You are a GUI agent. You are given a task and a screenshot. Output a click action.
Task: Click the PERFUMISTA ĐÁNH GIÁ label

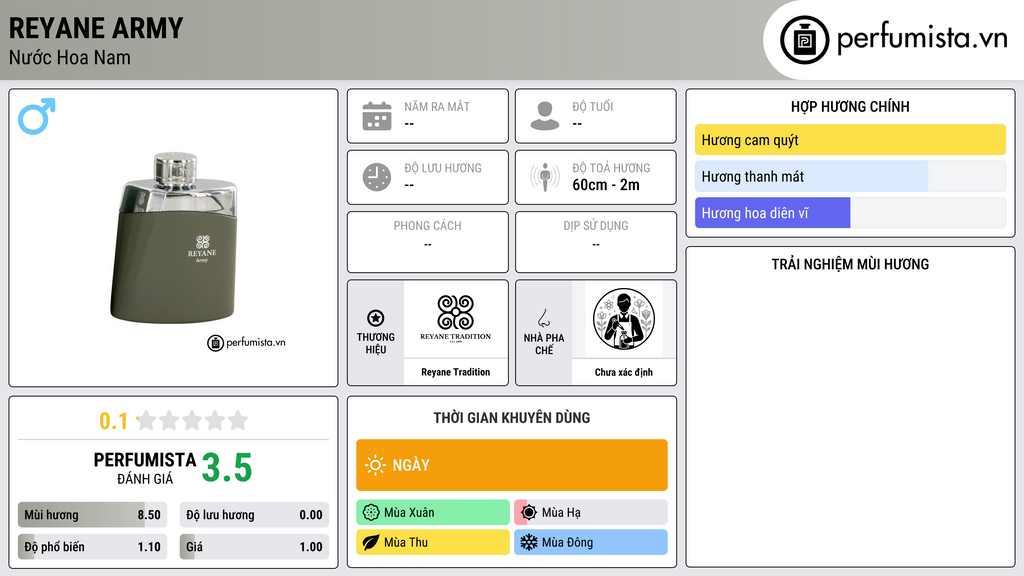[145, 468]
